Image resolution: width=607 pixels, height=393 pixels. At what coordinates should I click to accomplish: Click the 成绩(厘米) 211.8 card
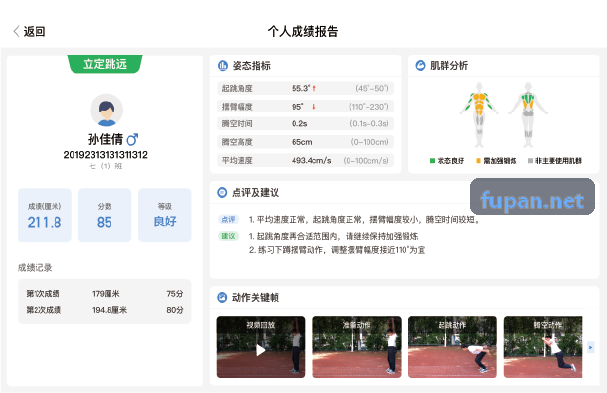point(45,215)
